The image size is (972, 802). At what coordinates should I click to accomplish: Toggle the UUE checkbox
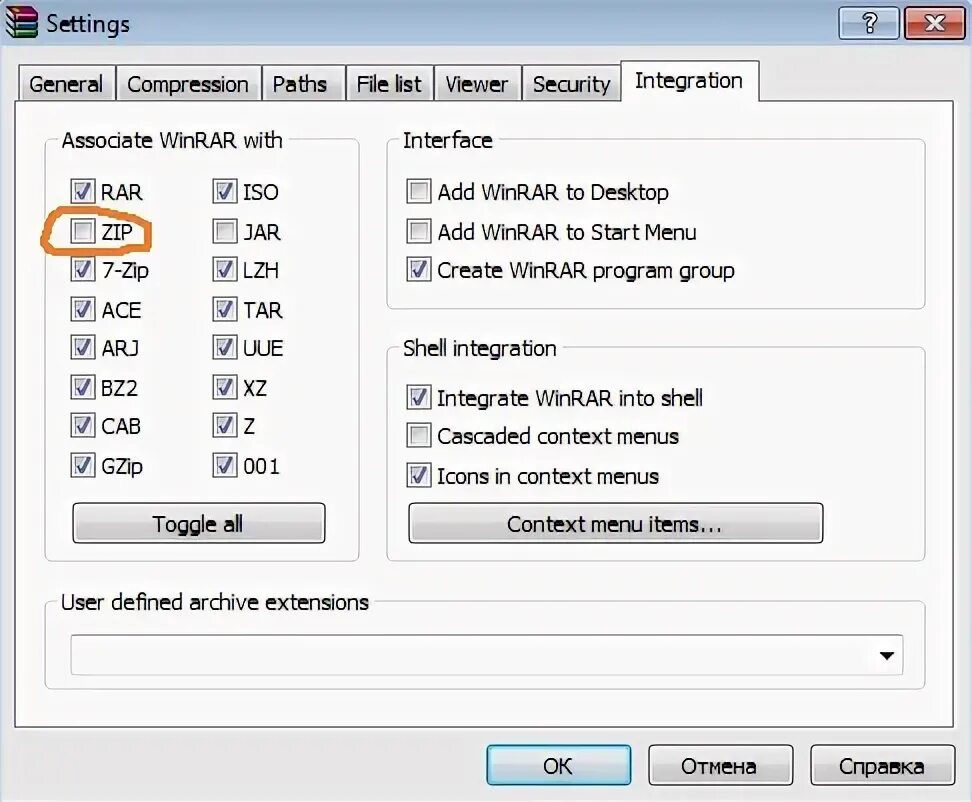(224, 348)
